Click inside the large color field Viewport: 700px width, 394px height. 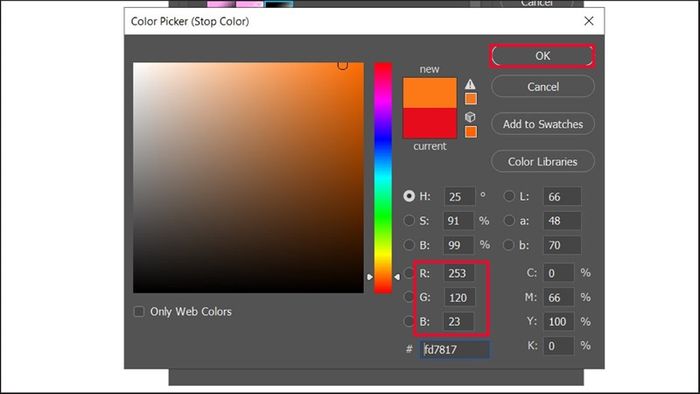pyautogui.click(x=248, y=178)
